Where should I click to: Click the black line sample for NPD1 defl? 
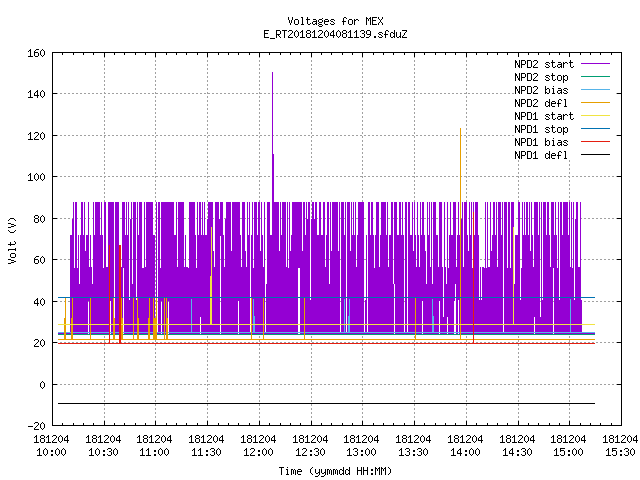(595, 155)
